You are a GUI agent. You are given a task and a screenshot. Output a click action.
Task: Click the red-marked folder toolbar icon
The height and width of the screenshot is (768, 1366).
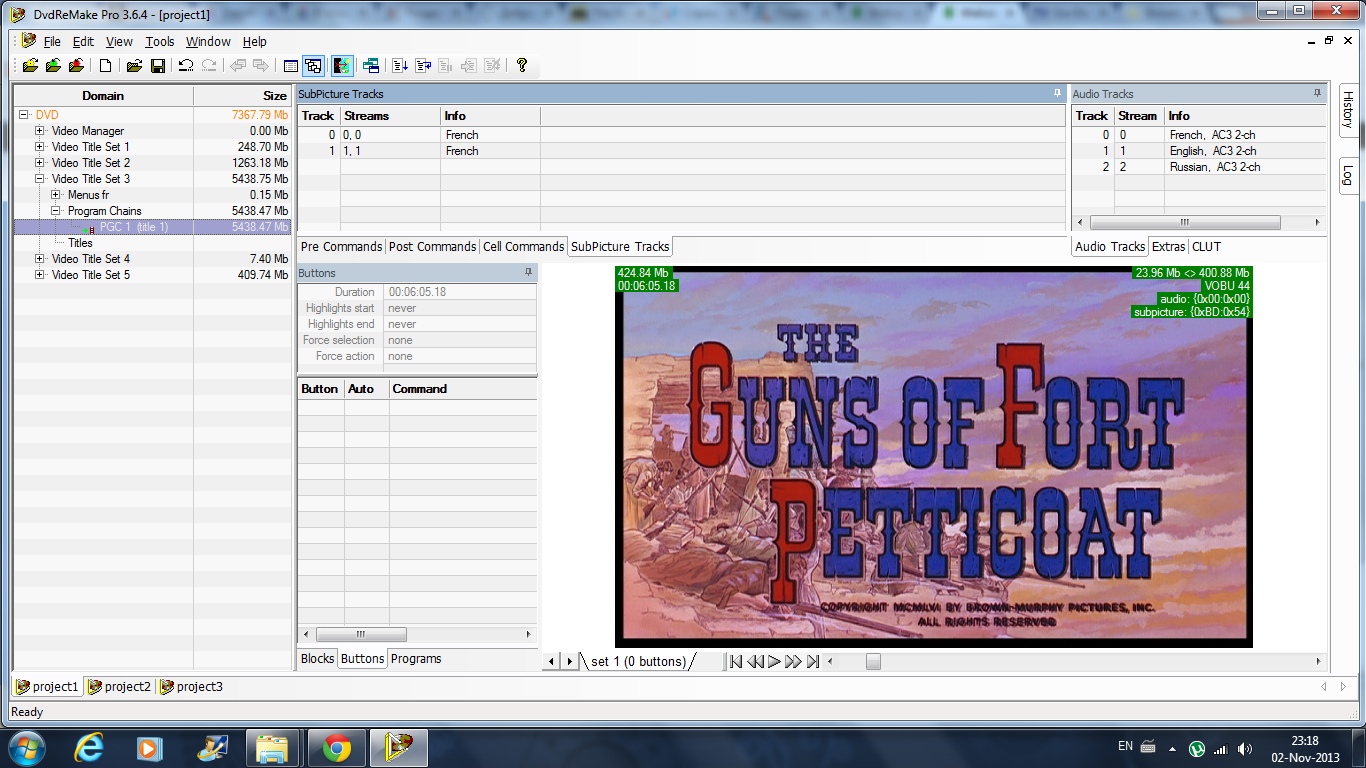coord(76,66)
